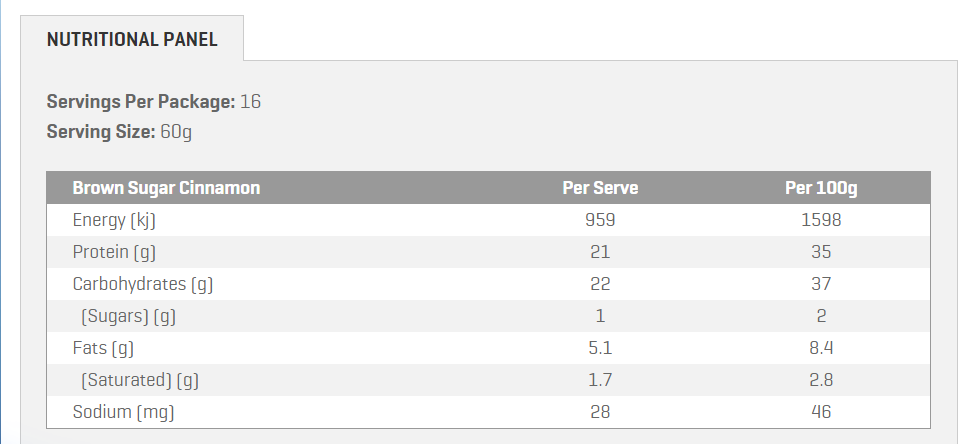977x444 pixels.
Task: Click the fats per serve value 5.1
Action: [600, 348]
